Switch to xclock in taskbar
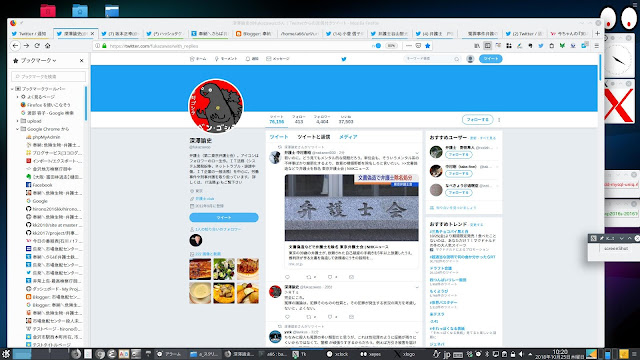Screen dimensions: 640x360 tap(338, 354)
